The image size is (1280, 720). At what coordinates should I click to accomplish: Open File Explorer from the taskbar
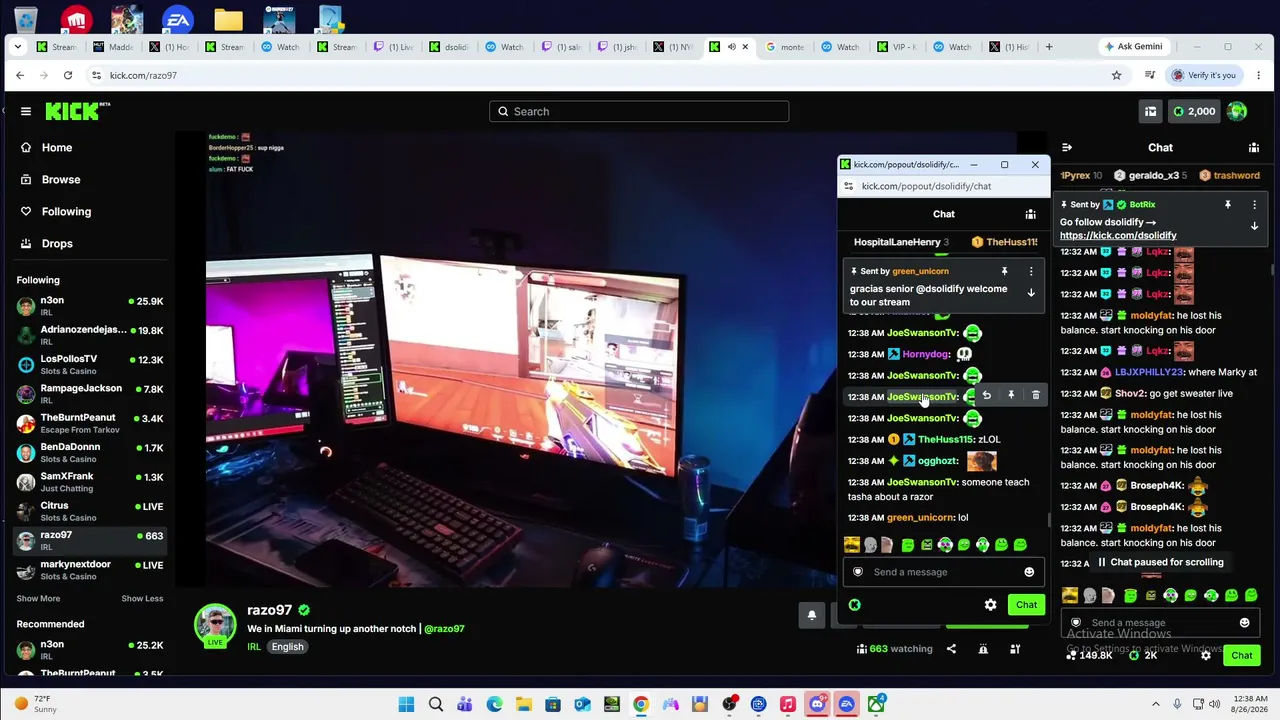click(x=524, y=704)
